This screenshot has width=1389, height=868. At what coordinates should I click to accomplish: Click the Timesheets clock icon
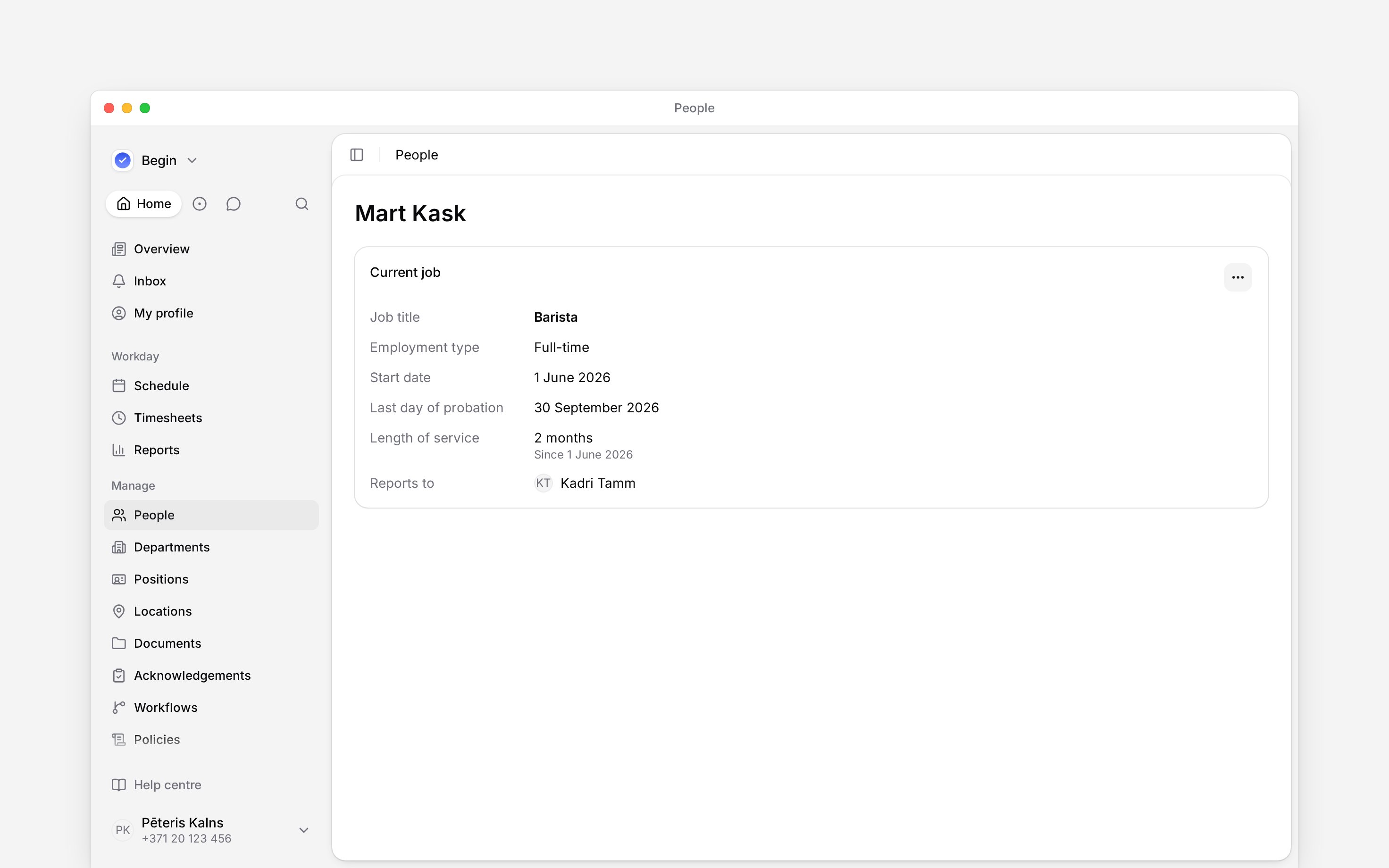tap(119, 418)
